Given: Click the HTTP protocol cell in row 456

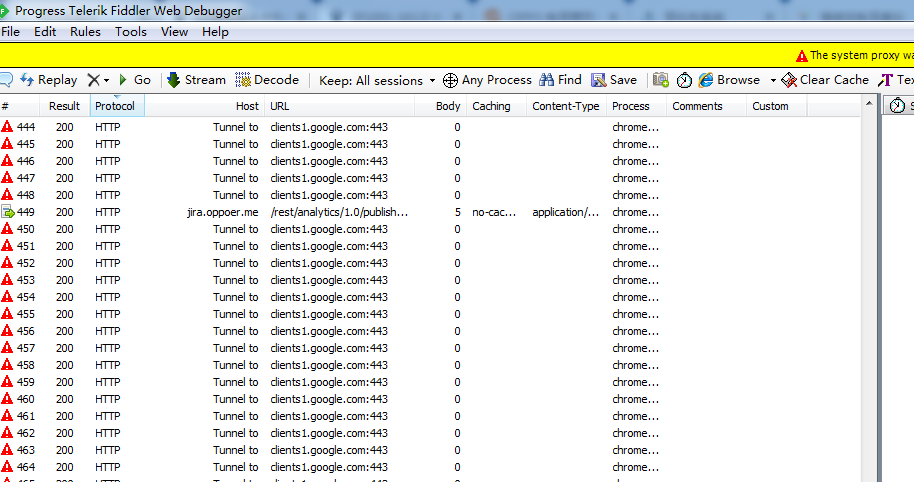Looking at the screenshot, I should [x=108, y=331].
